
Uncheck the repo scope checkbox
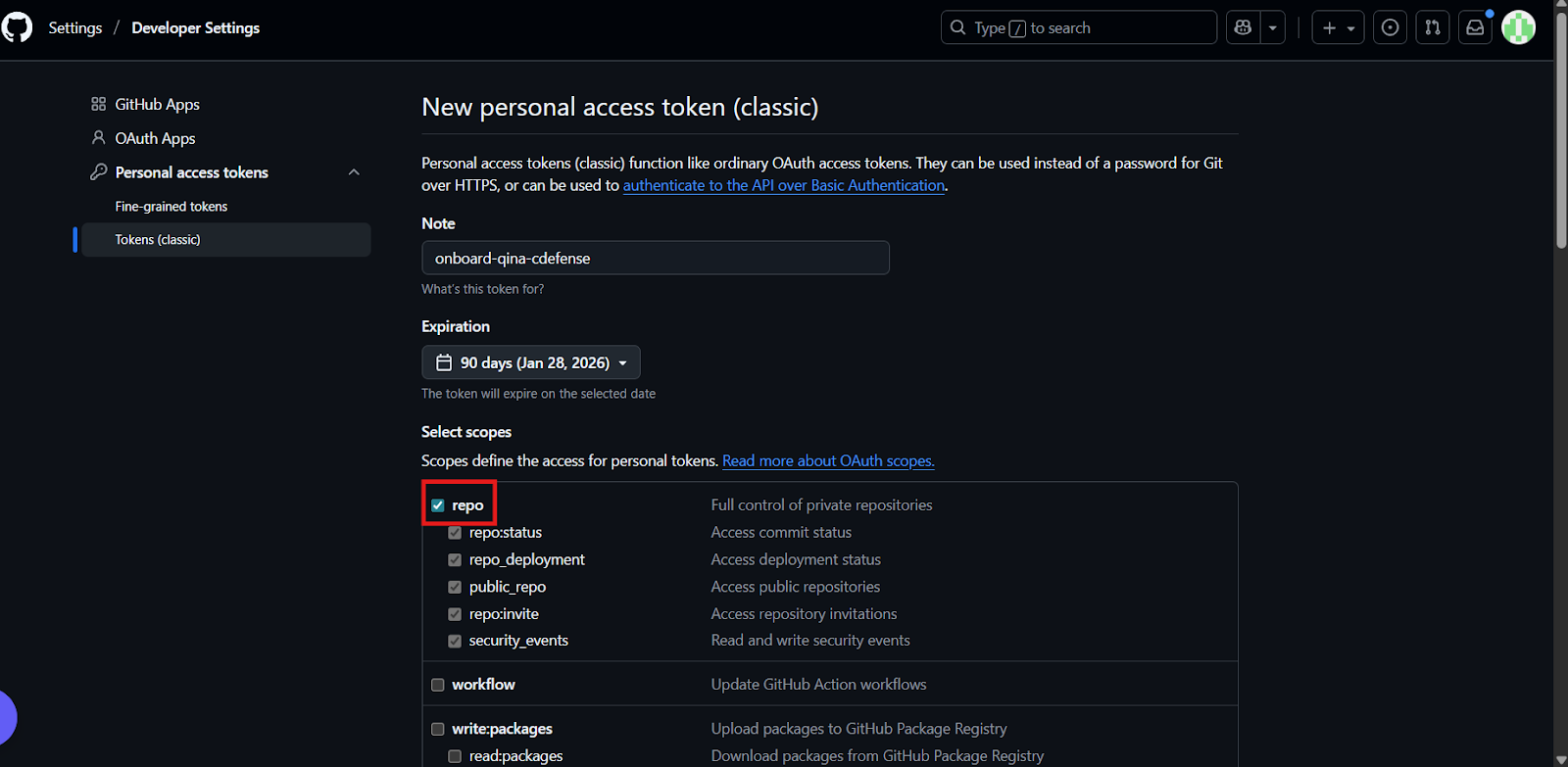(438, 505)
